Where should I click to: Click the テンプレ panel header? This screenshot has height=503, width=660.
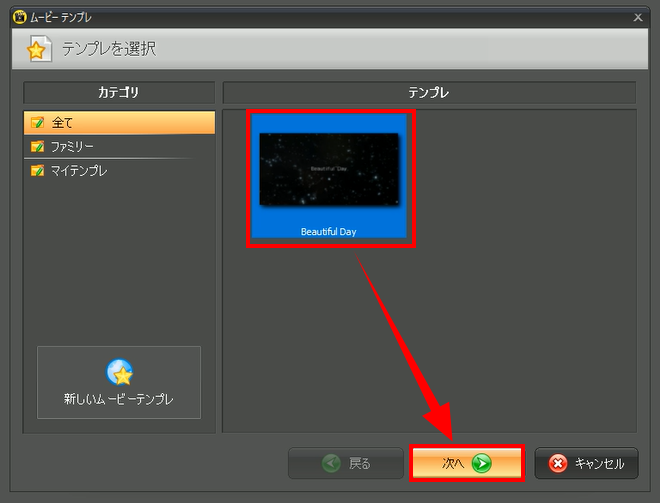click(429, 93)
